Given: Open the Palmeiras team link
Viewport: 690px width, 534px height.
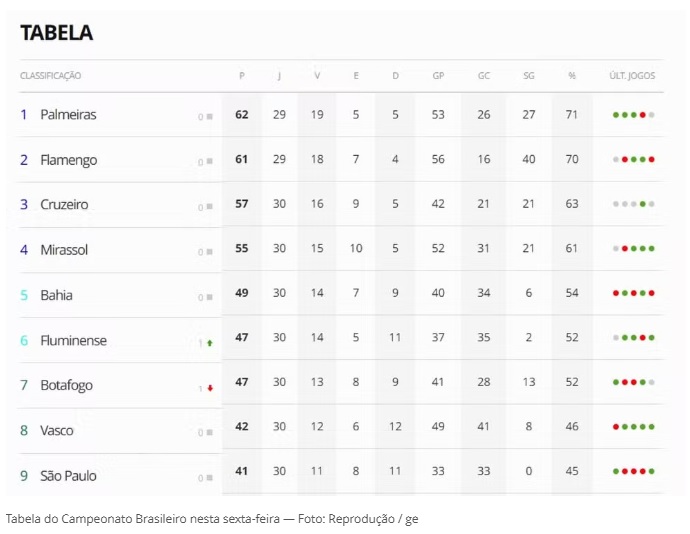Looking at the screenshot, I should [x=68, y=115].
